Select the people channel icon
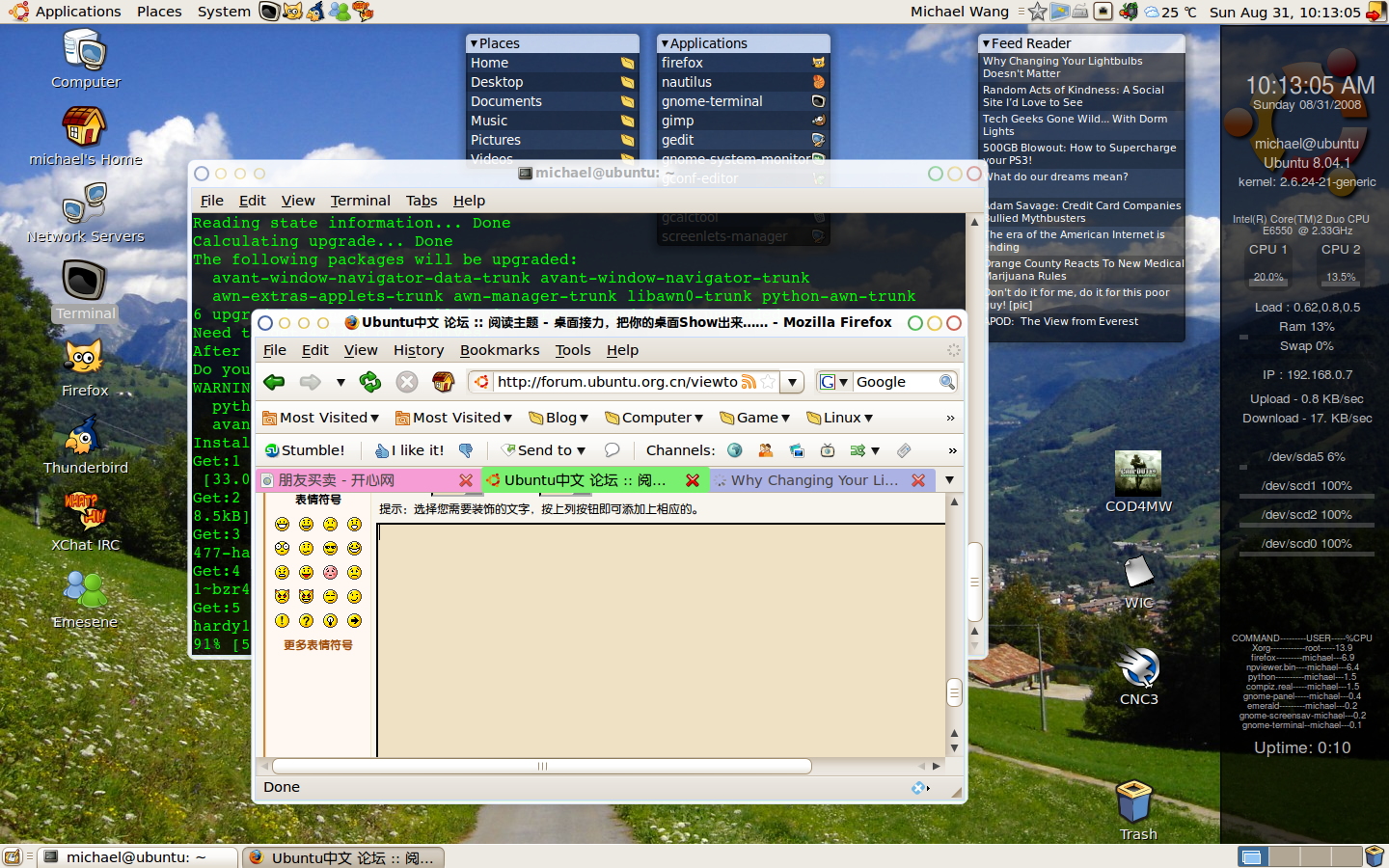 766,450
